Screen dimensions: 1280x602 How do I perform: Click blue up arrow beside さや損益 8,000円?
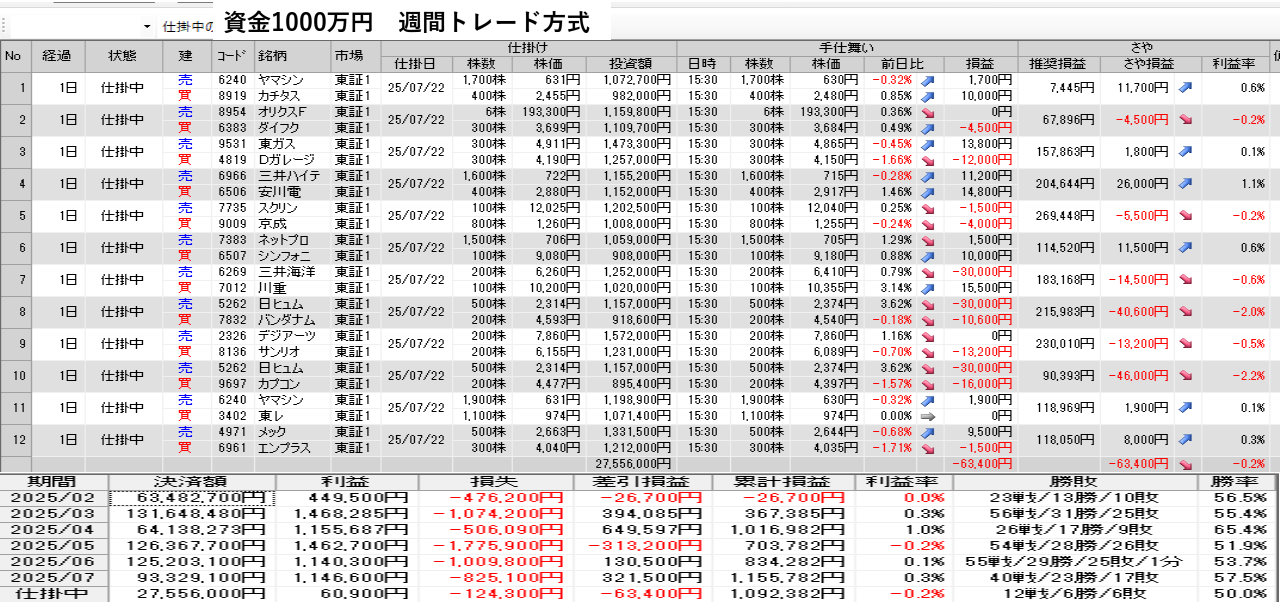coord(1186,440)
